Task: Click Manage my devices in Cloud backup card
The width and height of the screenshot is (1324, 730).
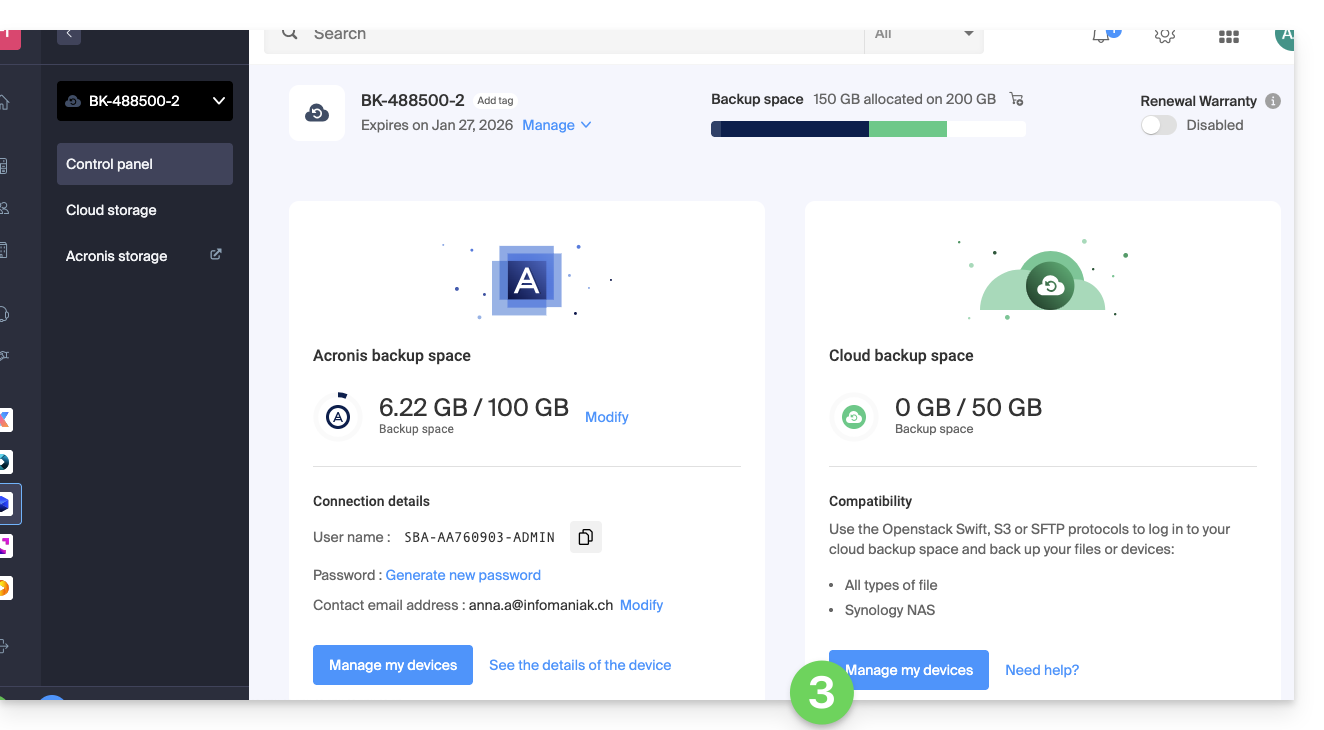Action: (x=909, y=670)
